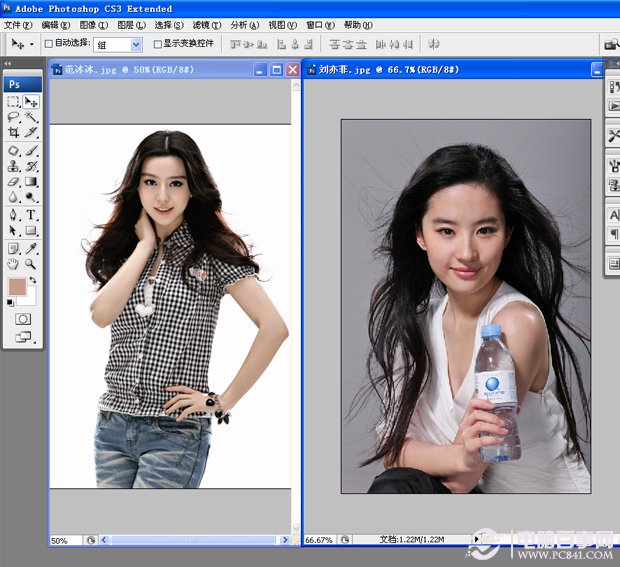Reset default foreground and background colors

point(10,303)
